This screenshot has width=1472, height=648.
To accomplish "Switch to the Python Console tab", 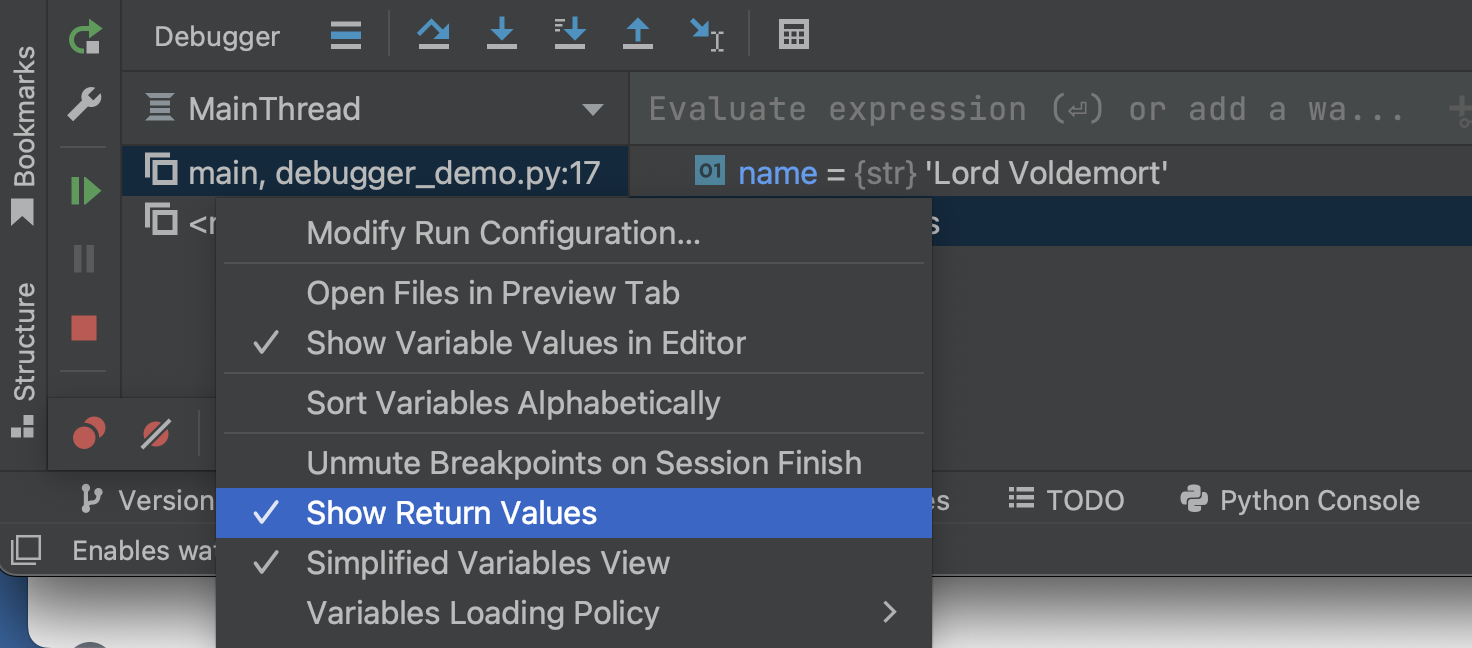I will pyautogui.click(x=1300, y=500).
